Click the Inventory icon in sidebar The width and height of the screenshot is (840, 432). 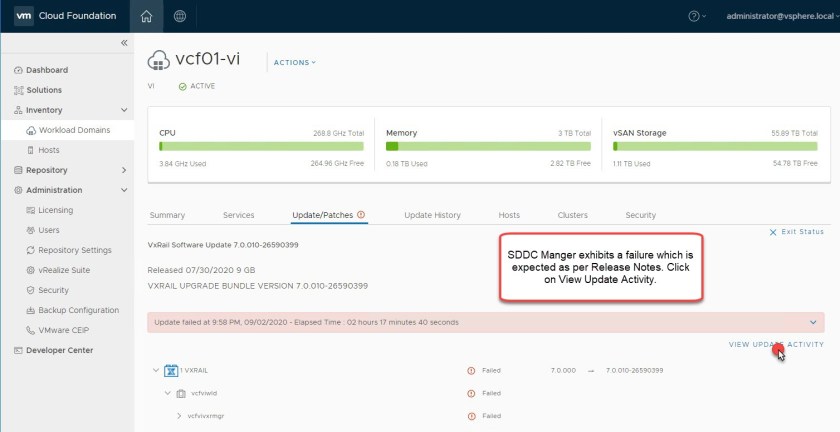click(18, 110)
